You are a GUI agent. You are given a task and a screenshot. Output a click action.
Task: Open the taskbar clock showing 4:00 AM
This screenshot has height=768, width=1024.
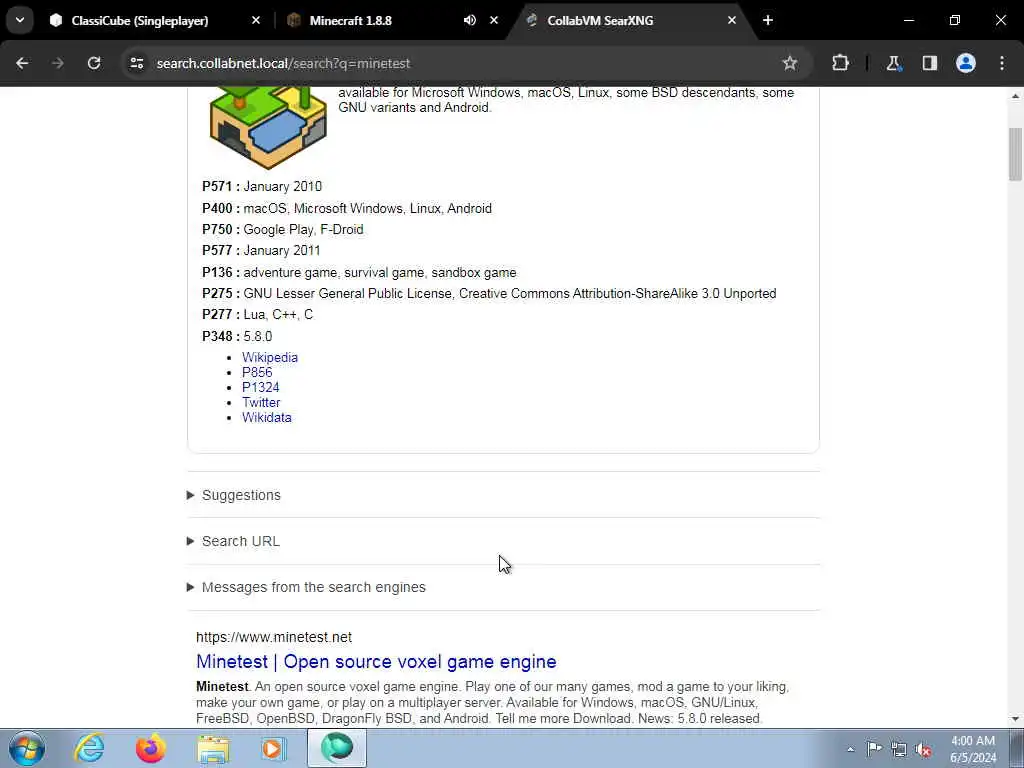tap(973, 749)
